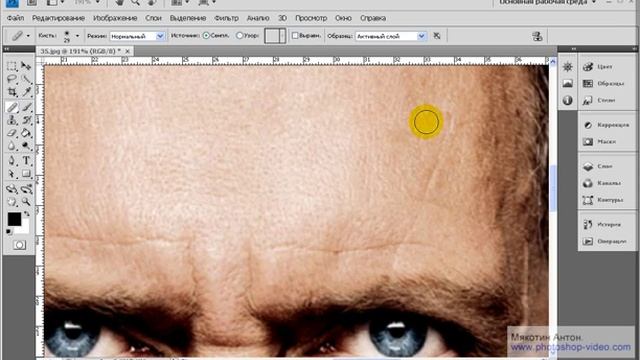The image size is (640, 360).
Task: Select the Move tool
Action: (27, 66)
